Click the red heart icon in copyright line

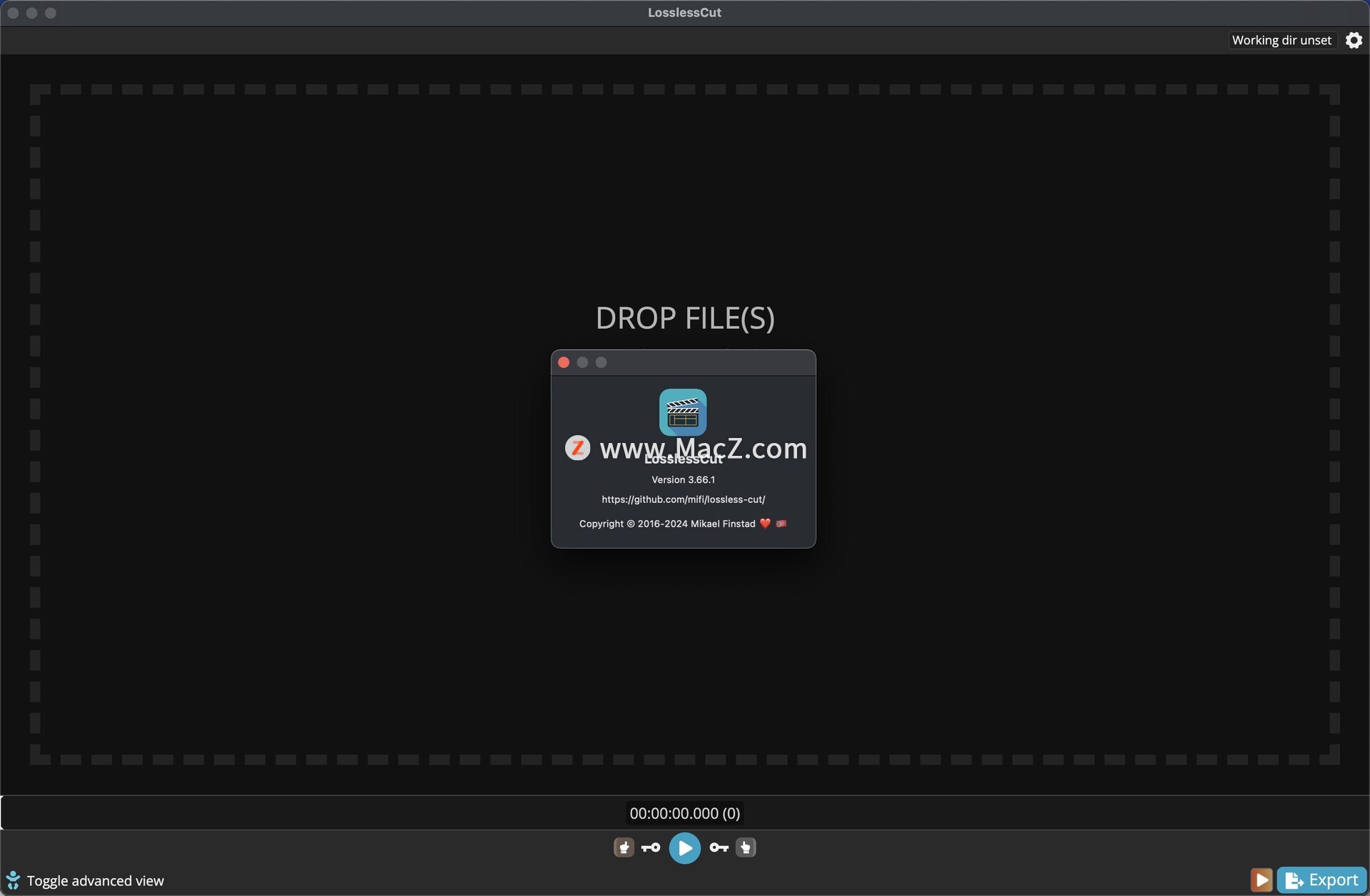tap(765, 524)
